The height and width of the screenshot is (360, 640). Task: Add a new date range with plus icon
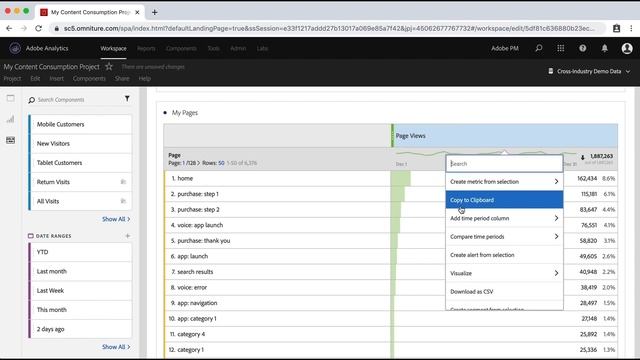[127, 236]
